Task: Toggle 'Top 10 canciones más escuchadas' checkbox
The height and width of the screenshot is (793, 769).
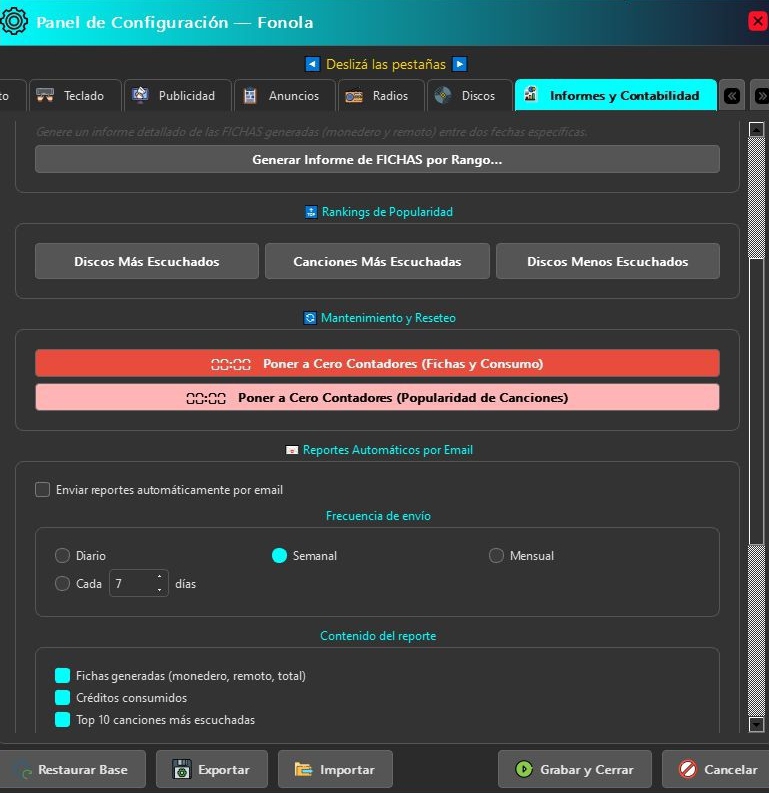Action: tap(62, 720)
